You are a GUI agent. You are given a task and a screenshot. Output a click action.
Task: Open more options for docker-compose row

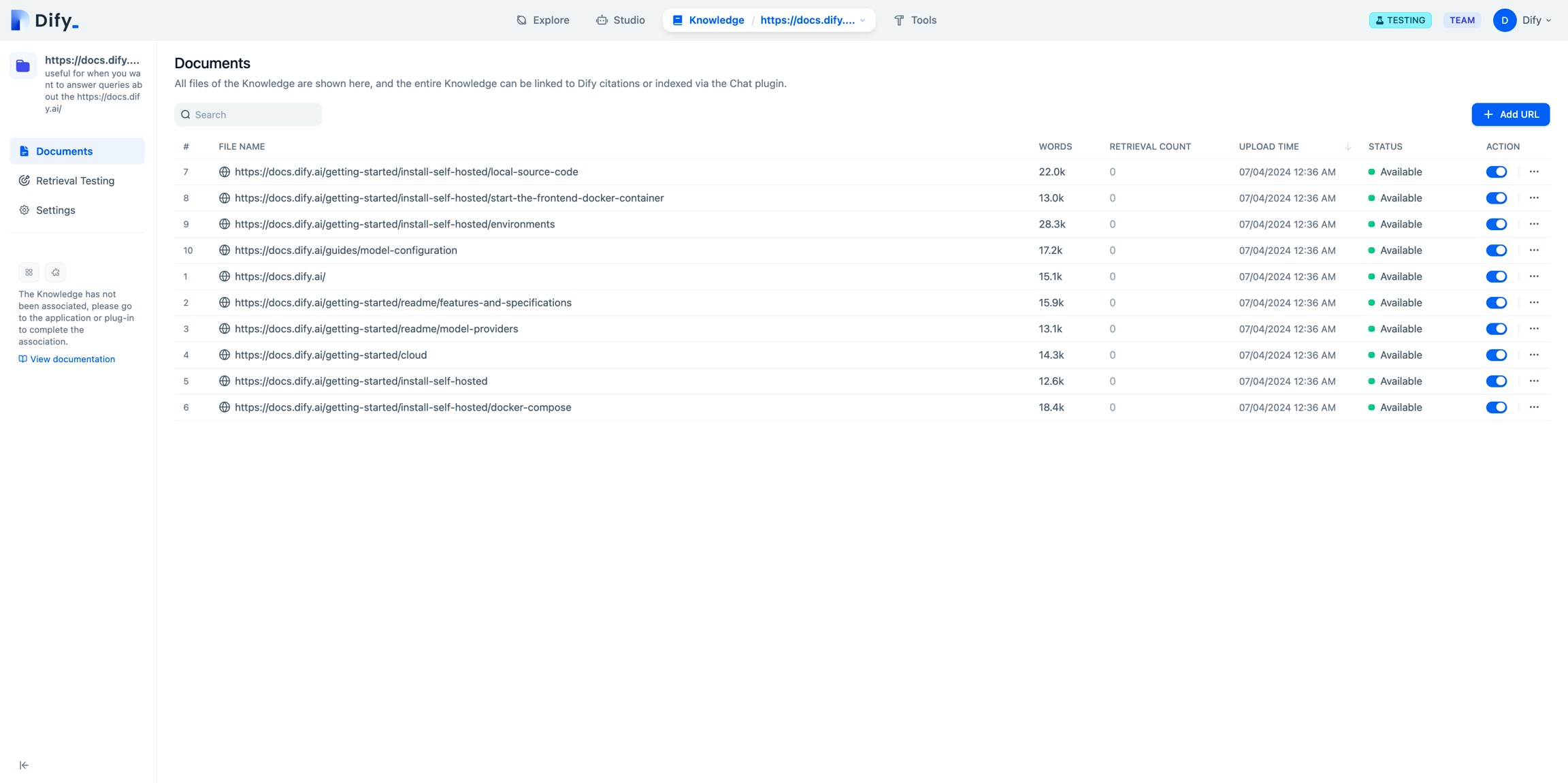coord(1534,407)
